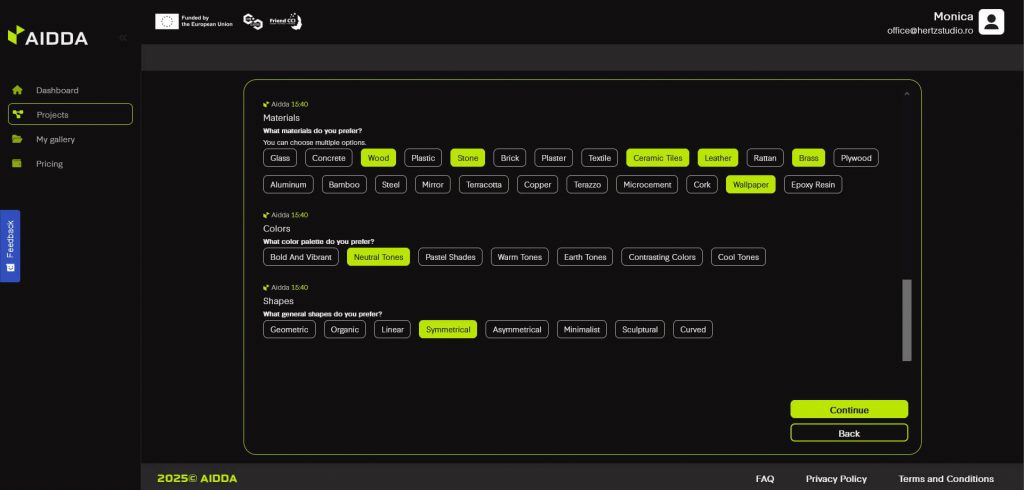The height and width of the screenshot is (490, 1024).
Task: Go to My gallery page
Action: pos(55,139)
